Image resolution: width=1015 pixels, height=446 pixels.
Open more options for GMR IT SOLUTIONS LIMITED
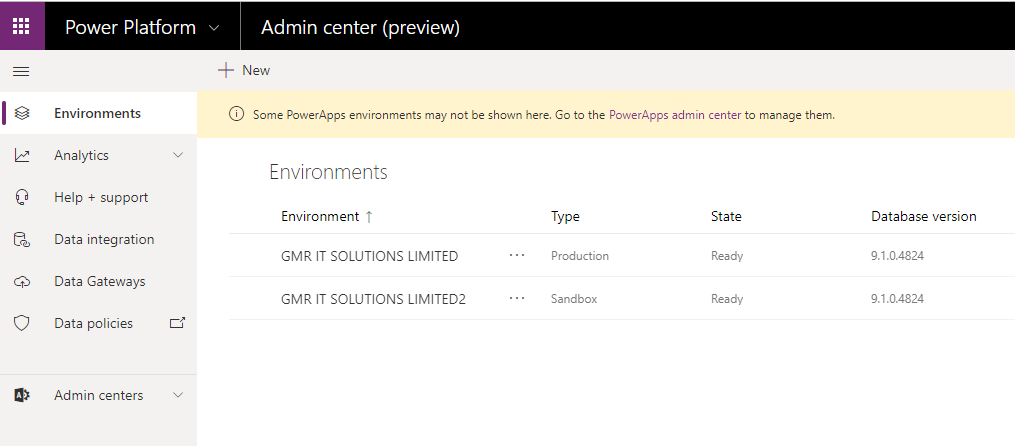click(x=516, y=256)
